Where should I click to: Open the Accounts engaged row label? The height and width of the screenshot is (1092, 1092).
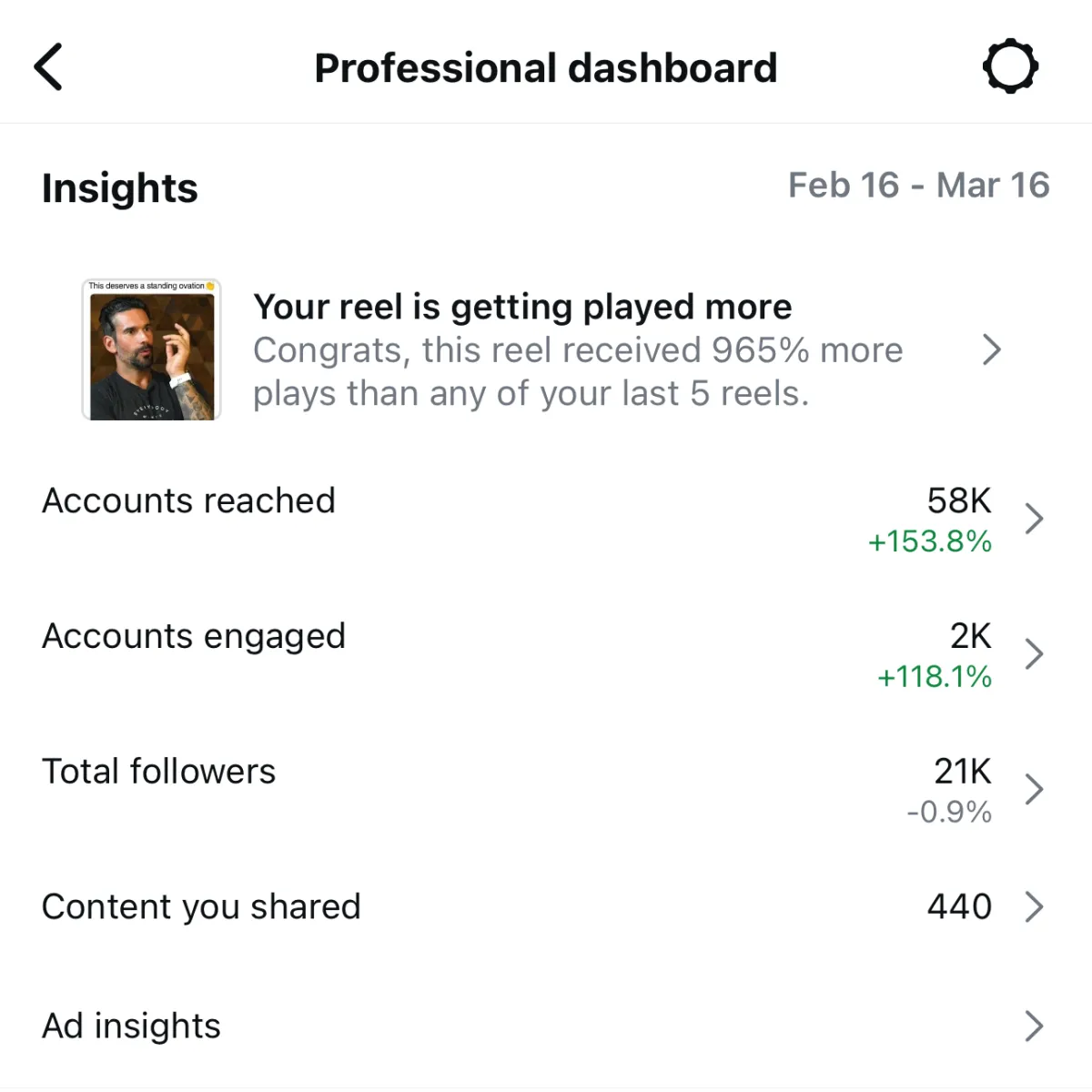coord(194,637)
